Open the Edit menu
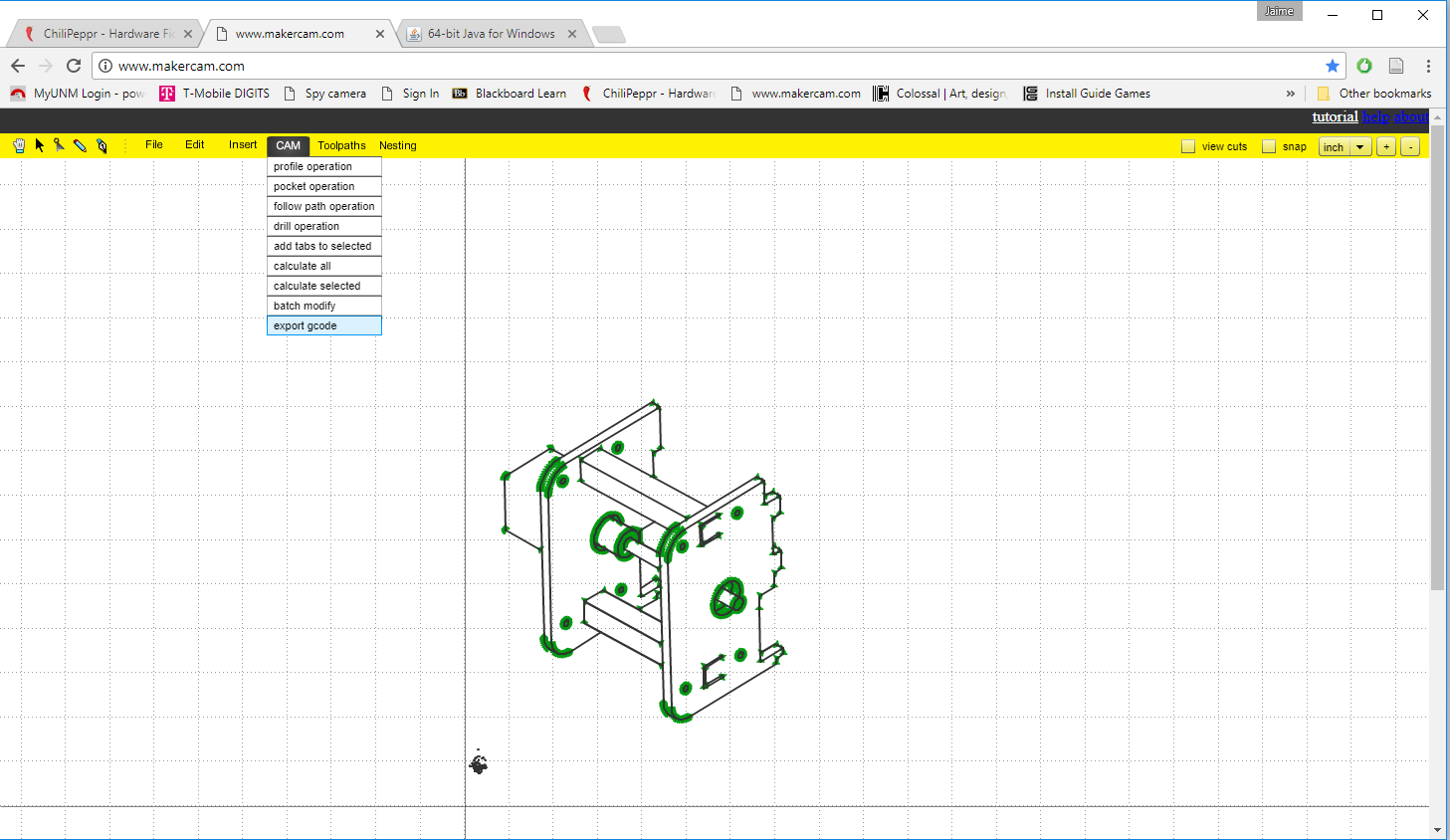1450x840 pixels. tap(195, 145)
